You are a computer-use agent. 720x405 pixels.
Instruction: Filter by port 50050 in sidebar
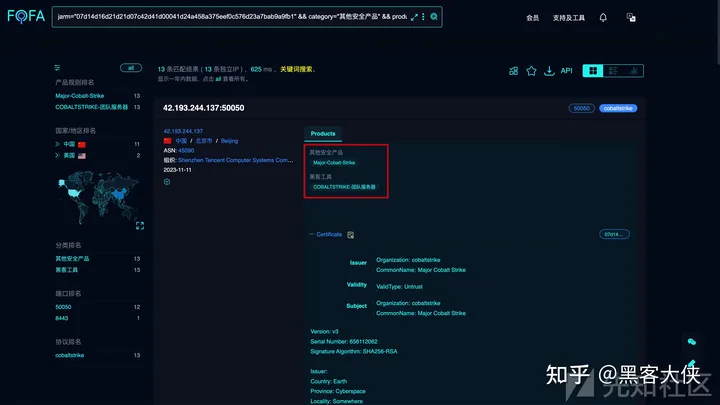[63, 307]
